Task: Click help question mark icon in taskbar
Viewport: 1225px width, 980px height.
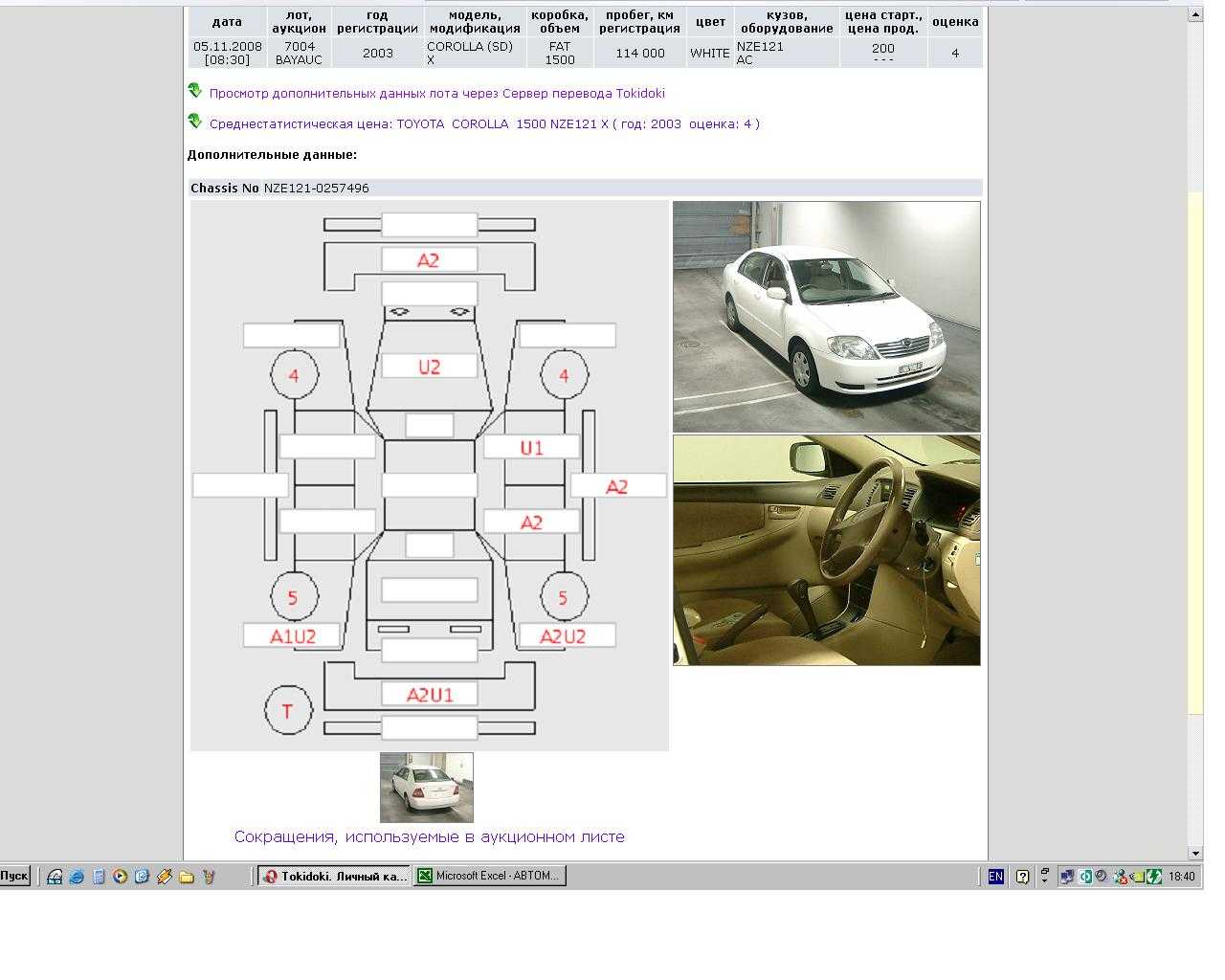Action: pos(1022,876)
